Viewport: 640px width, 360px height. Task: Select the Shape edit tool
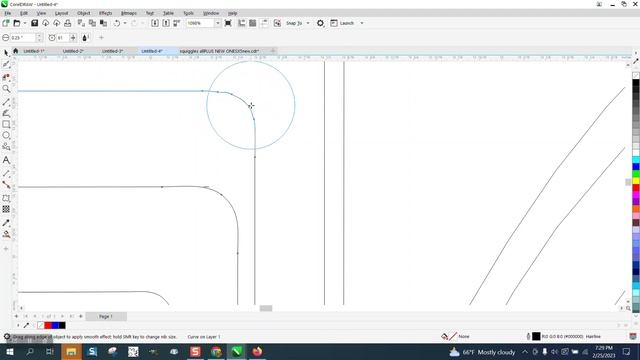tap(6, 64)
